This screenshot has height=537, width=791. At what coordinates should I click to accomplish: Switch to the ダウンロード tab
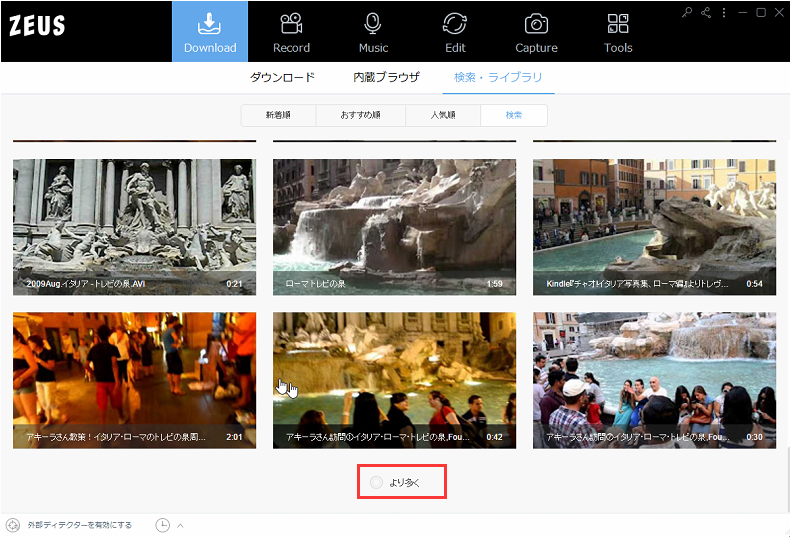(x=282, y=77)
